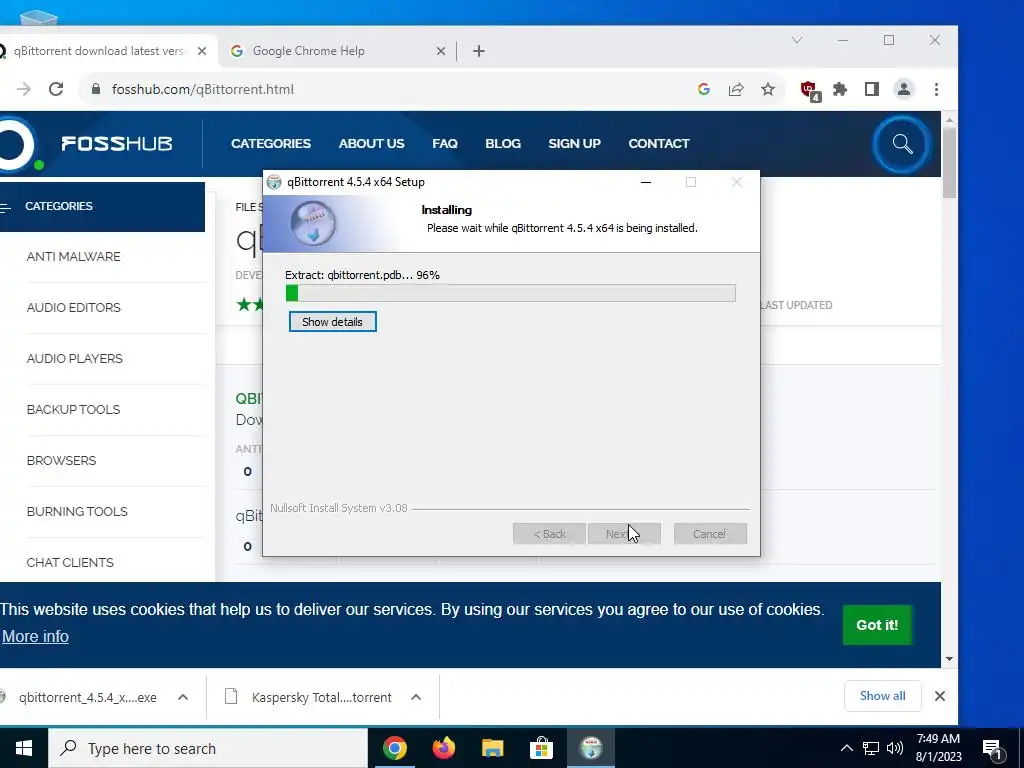This screenshot has width=1024, height=768.
Task: Open the Kaspersky Total torrent download
Action: click(x=321, y=697)
